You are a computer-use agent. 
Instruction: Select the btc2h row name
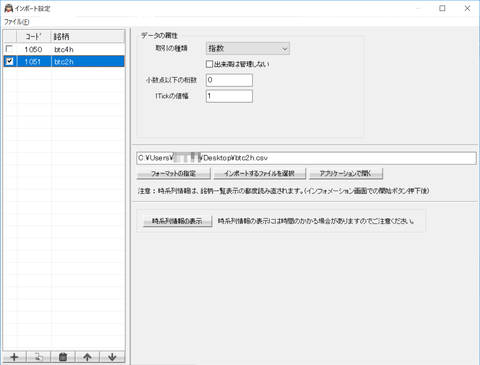point(64,62)
